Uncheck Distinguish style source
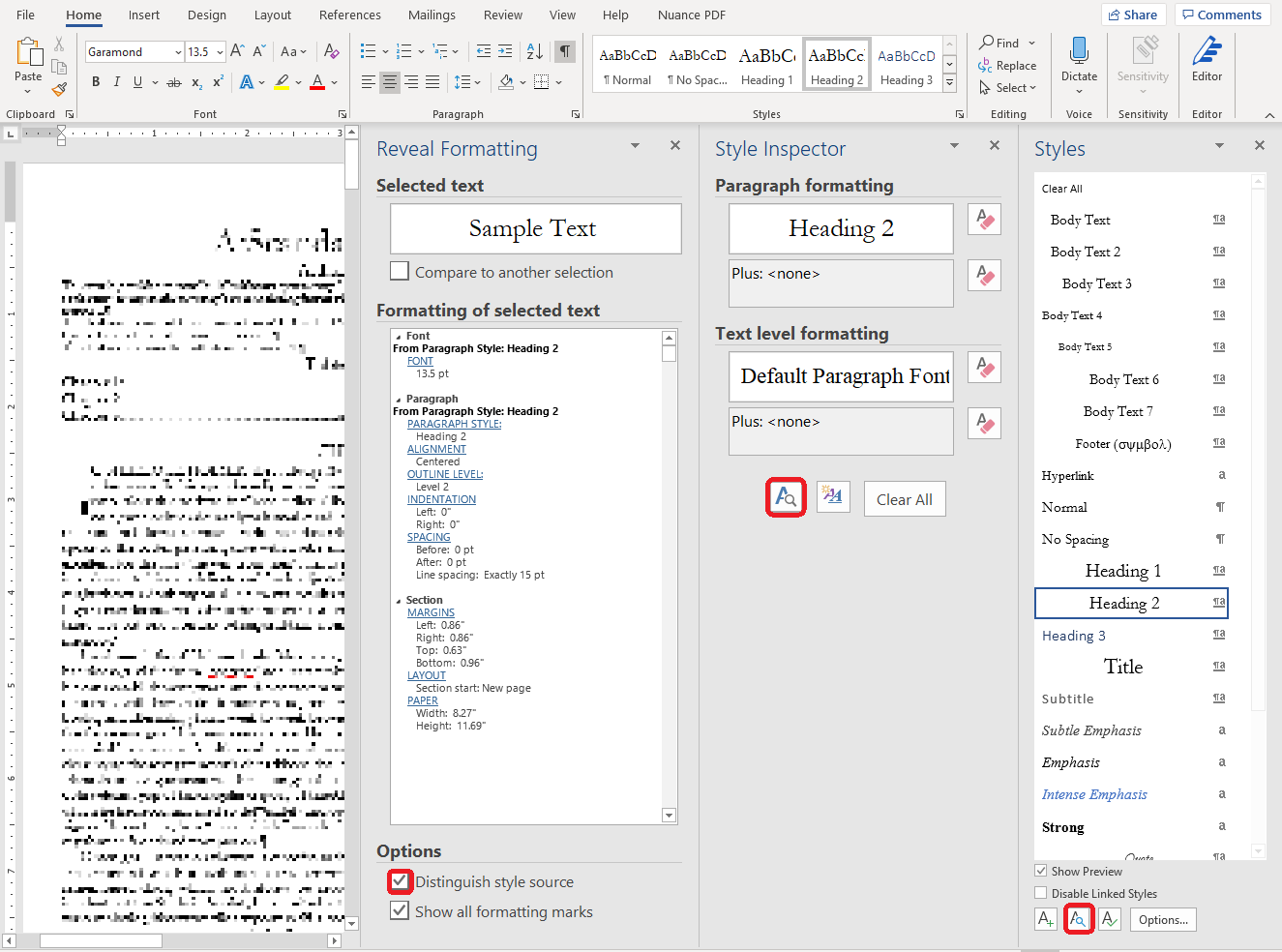The image size is (1282, 952). point(400,881)
